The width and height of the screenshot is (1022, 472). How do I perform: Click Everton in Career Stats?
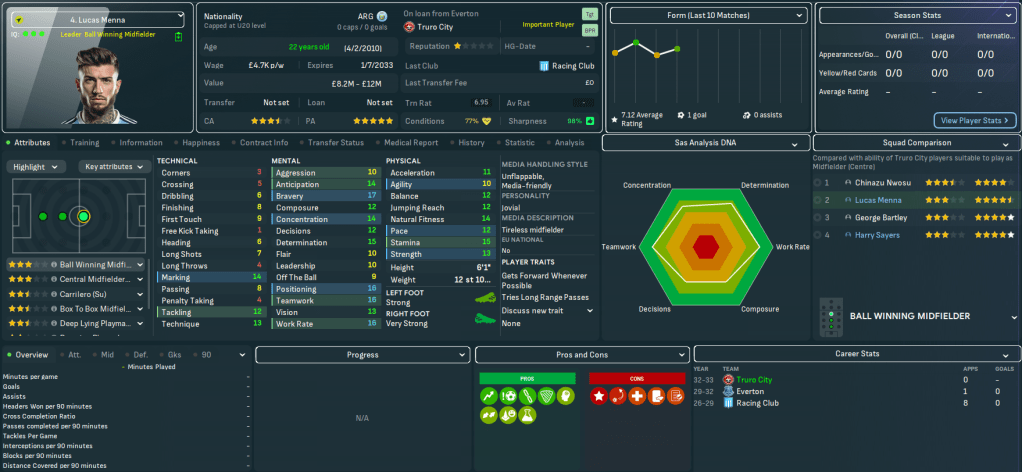(759, 392)
